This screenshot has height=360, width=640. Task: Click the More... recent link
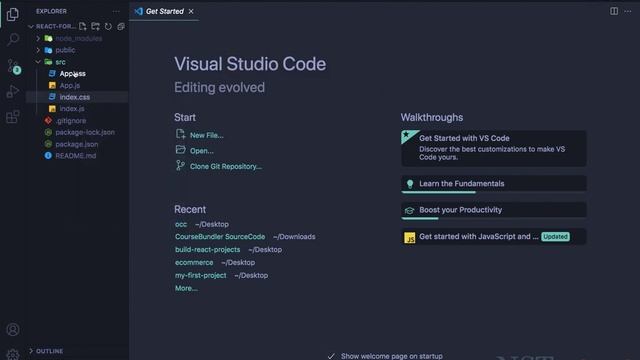(x=186, y=288)
